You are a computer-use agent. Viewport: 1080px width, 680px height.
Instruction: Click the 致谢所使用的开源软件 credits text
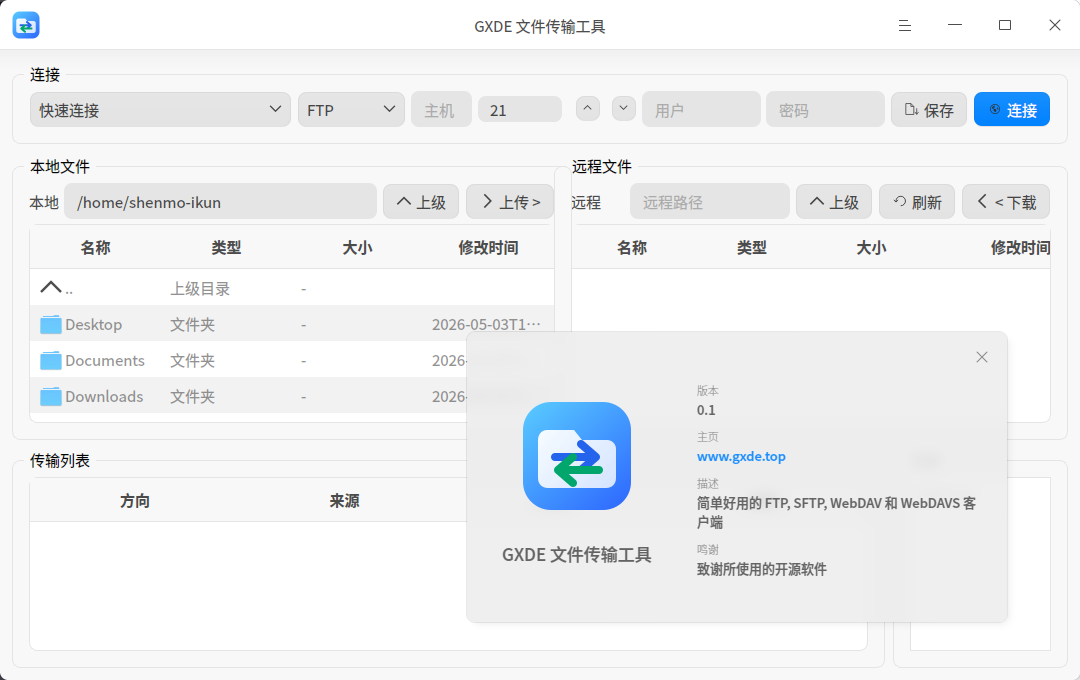[762, 569]
